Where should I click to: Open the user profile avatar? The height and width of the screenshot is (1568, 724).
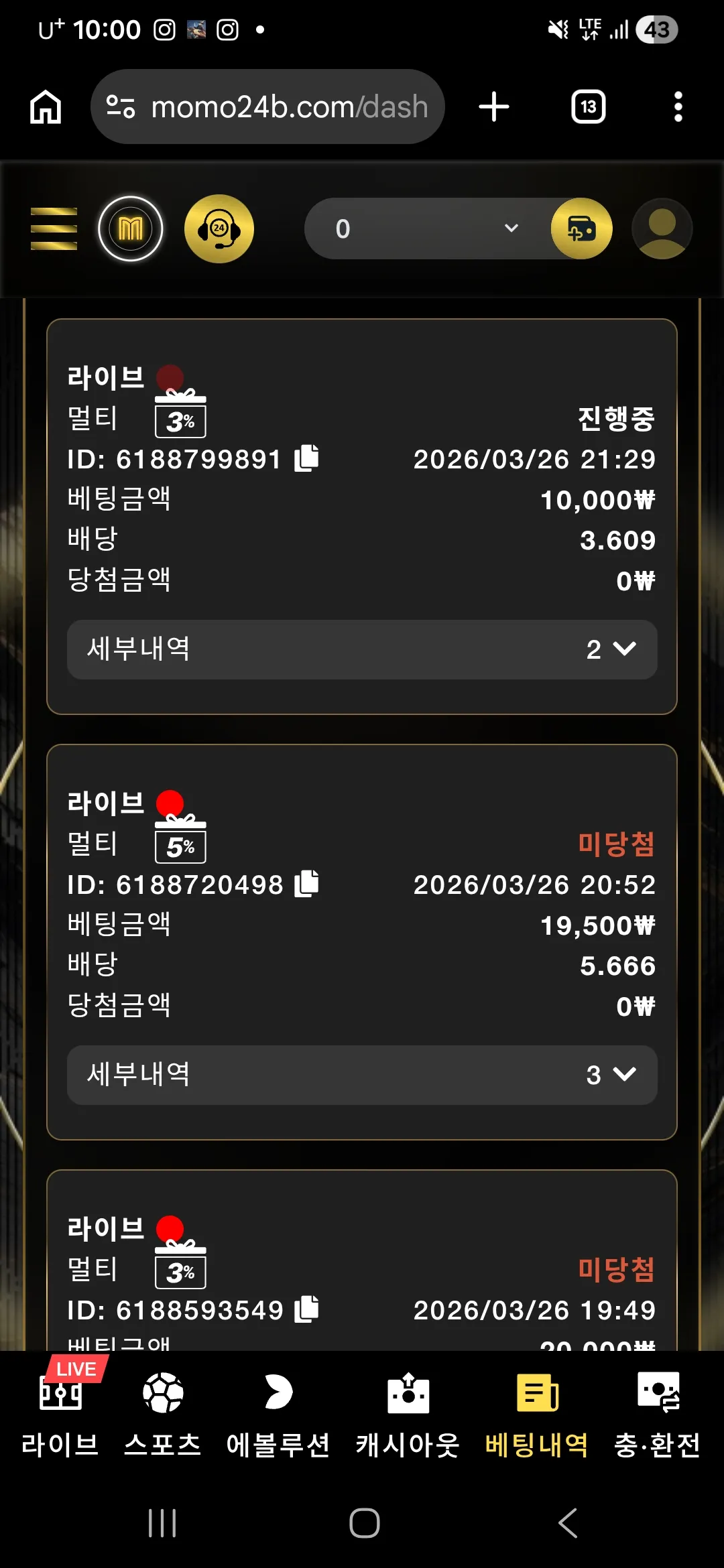[x=662, y=228]
